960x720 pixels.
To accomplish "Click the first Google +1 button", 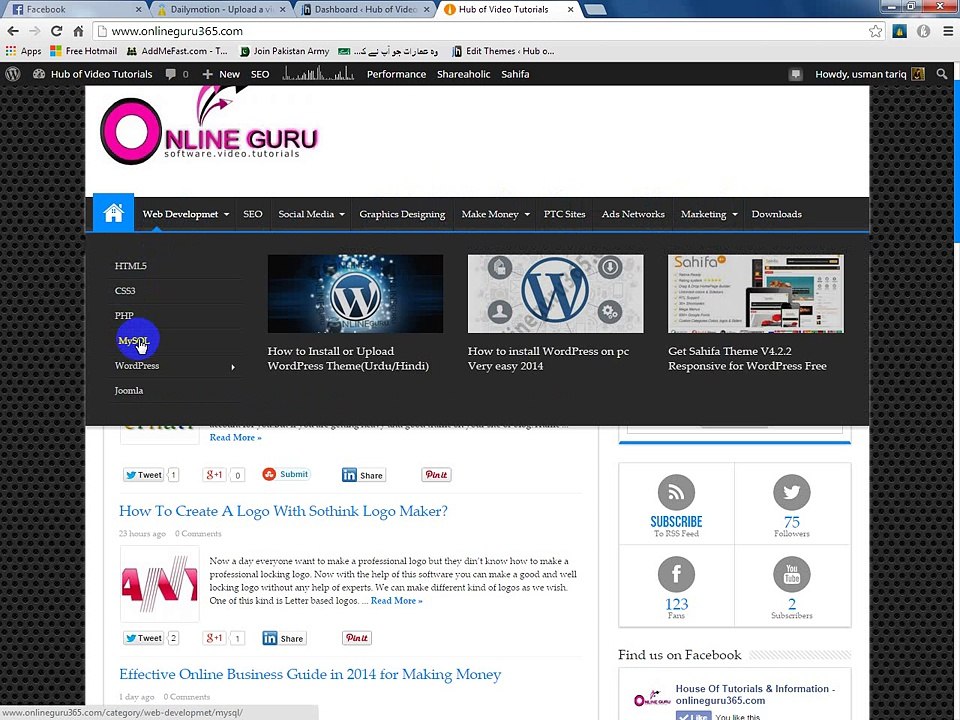I will point(214,474).
